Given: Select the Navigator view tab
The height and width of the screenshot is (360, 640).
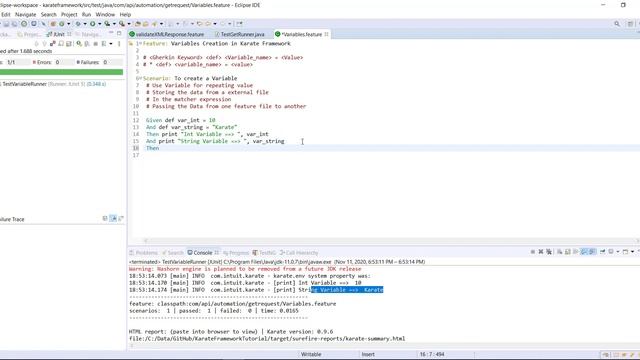Looking at the screenshot, I should [x=88, y=34].
